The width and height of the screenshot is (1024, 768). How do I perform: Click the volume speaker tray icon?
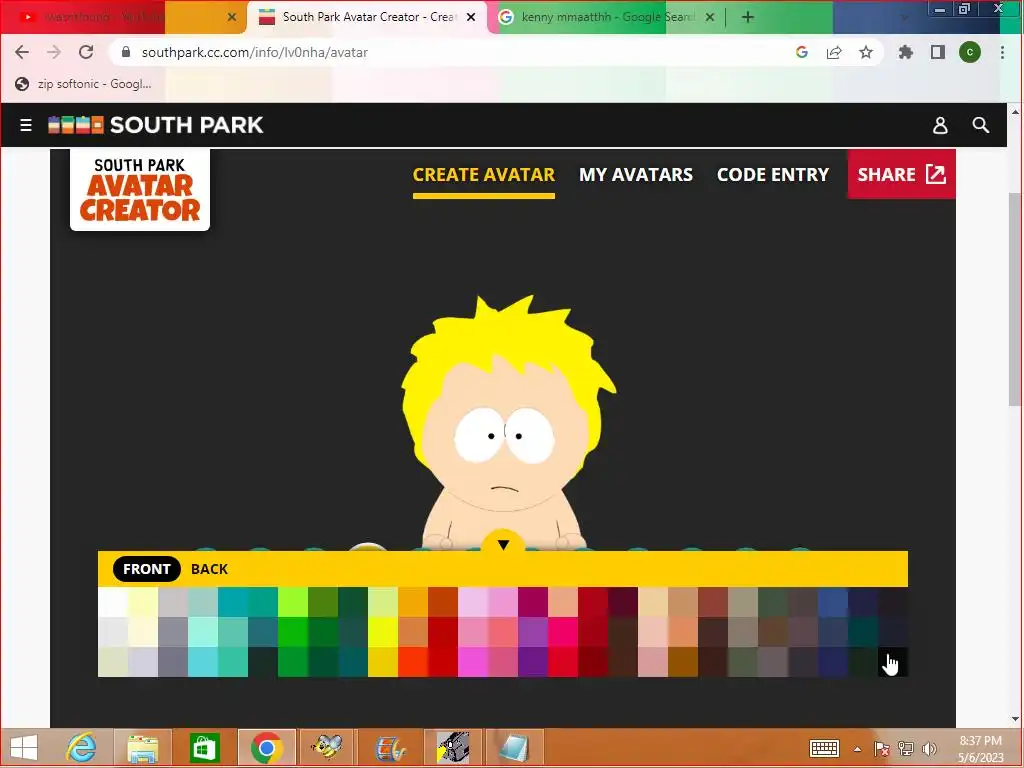pos(929,748)
